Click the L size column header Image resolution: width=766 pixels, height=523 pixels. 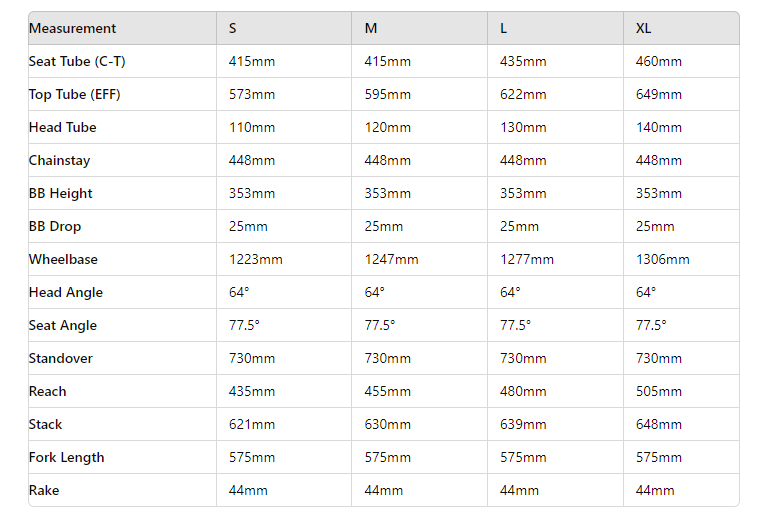pyautogui.click(x=504, y=28)
